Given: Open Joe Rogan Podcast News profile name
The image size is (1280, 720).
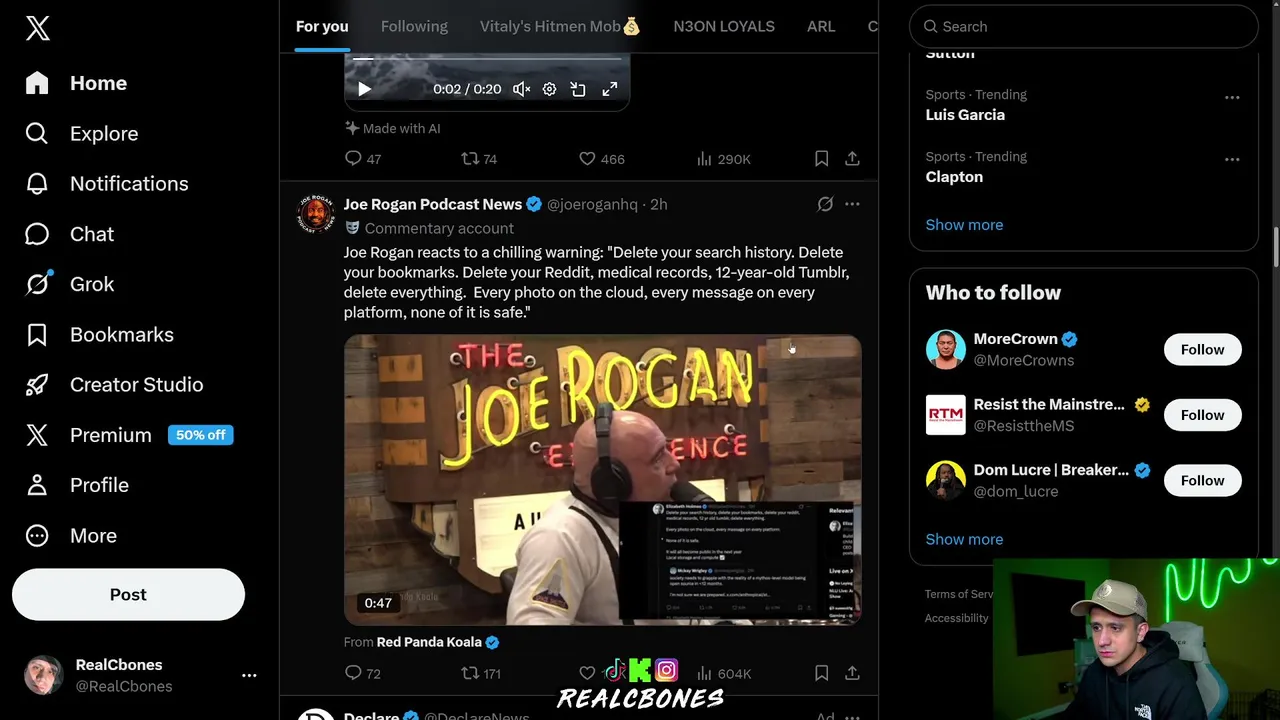Looking at the screenshot, I should click(433, 204).
